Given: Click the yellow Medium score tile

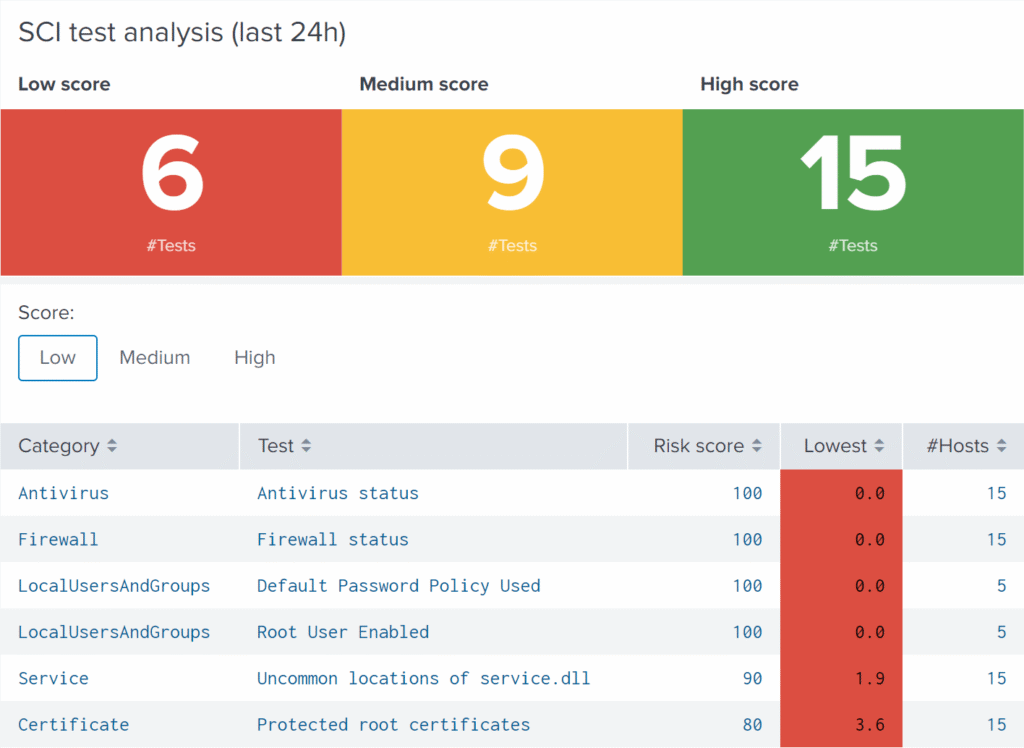Looking at the screenshot, I should pyautogui.click(x=512, y=192).
